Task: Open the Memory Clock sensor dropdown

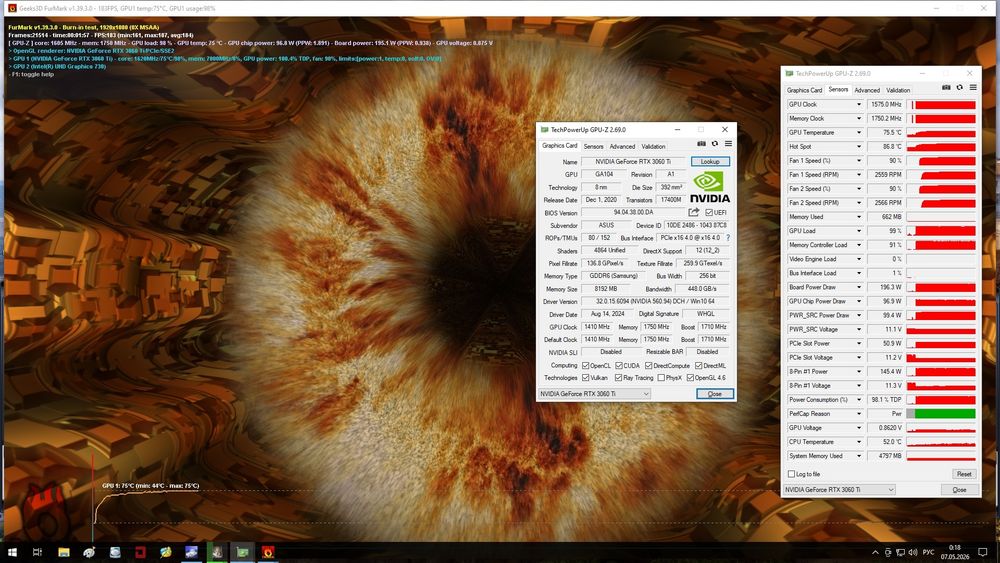Action: click(858, 119)
